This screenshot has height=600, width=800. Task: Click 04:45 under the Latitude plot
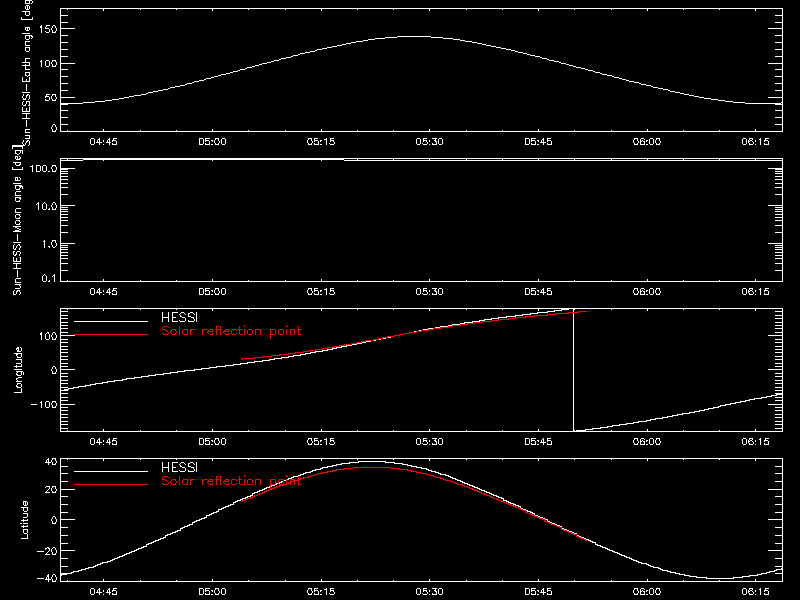click(104, 592)
